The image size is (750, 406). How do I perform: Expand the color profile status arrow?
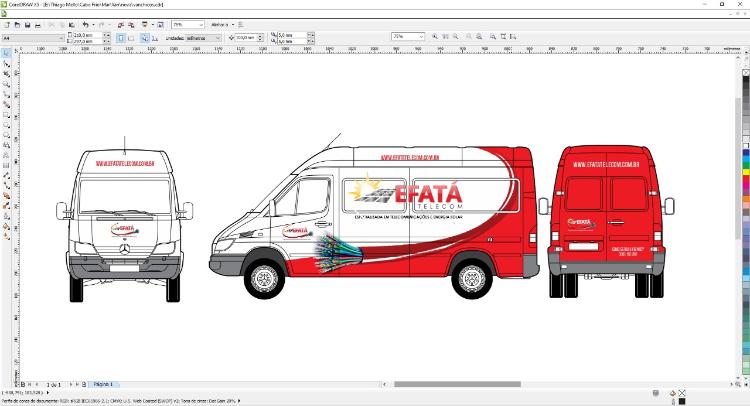pos(239,401)
